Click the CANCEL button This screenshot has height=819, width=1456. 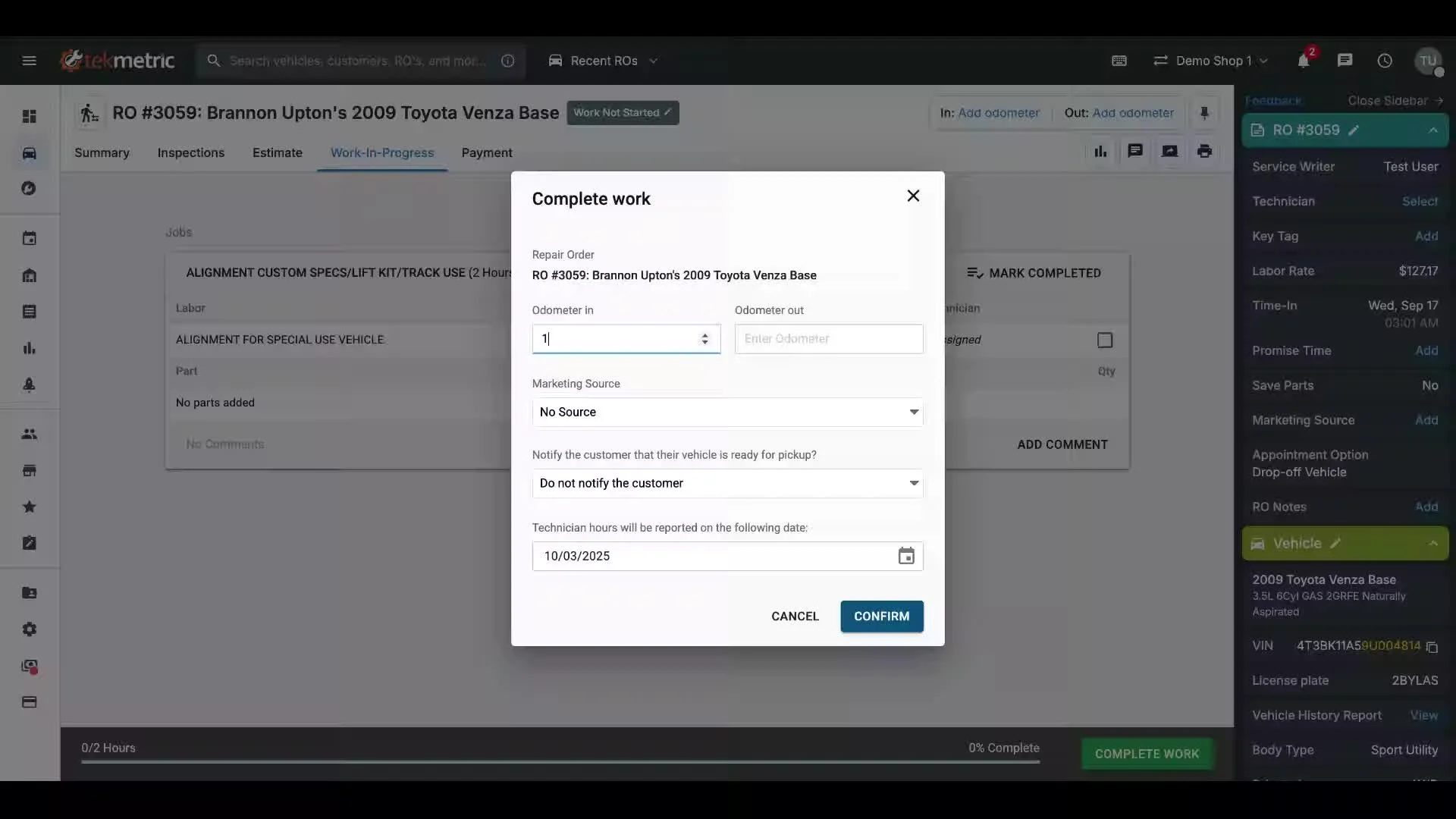pos(795,616)
